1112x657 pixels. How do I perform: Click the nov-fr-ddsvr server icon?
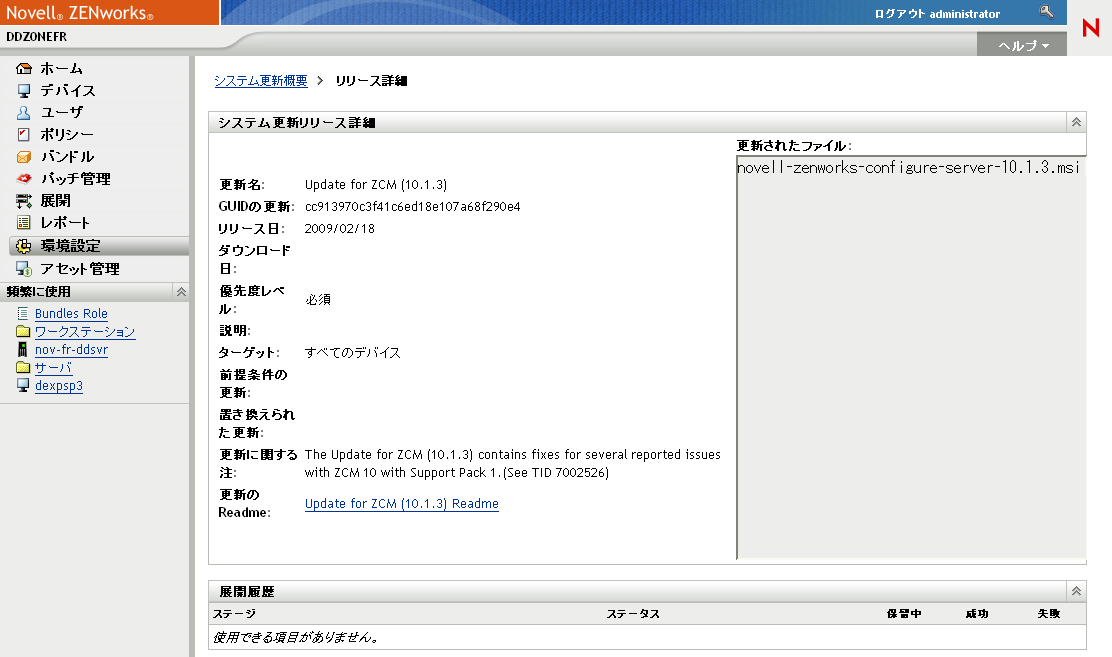pos(23,349)
